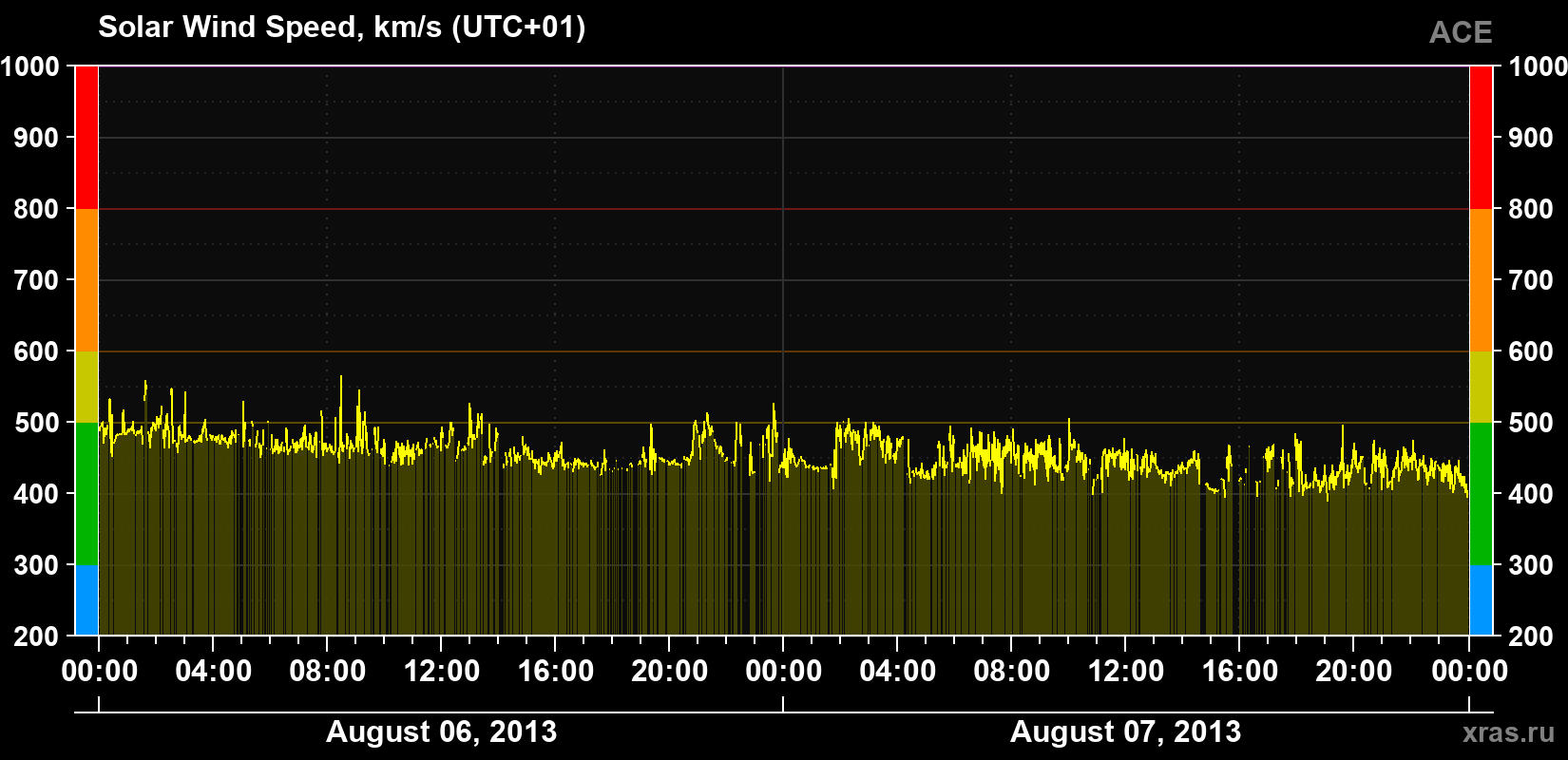Click the first 08:00 time axis label

click(328, 671)
